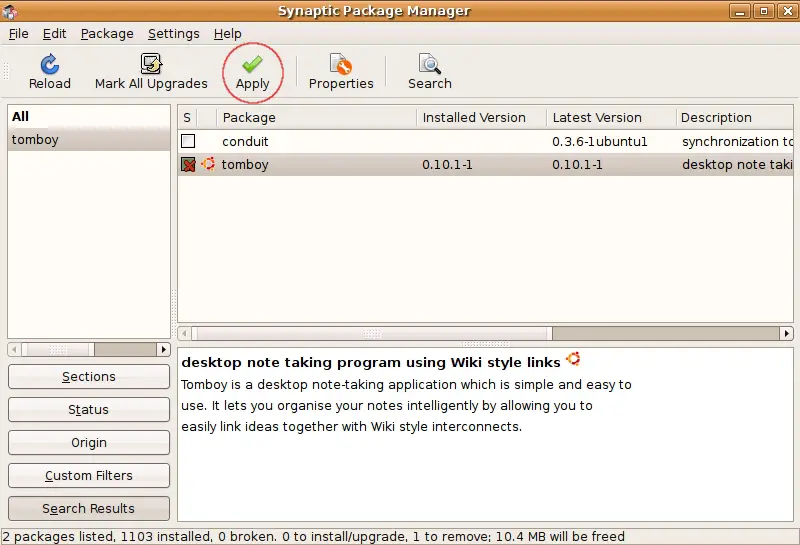The height and width of the screenshot is (545, 800).
Task: Open the Custom Filters view
Action: tap(89, 476)
